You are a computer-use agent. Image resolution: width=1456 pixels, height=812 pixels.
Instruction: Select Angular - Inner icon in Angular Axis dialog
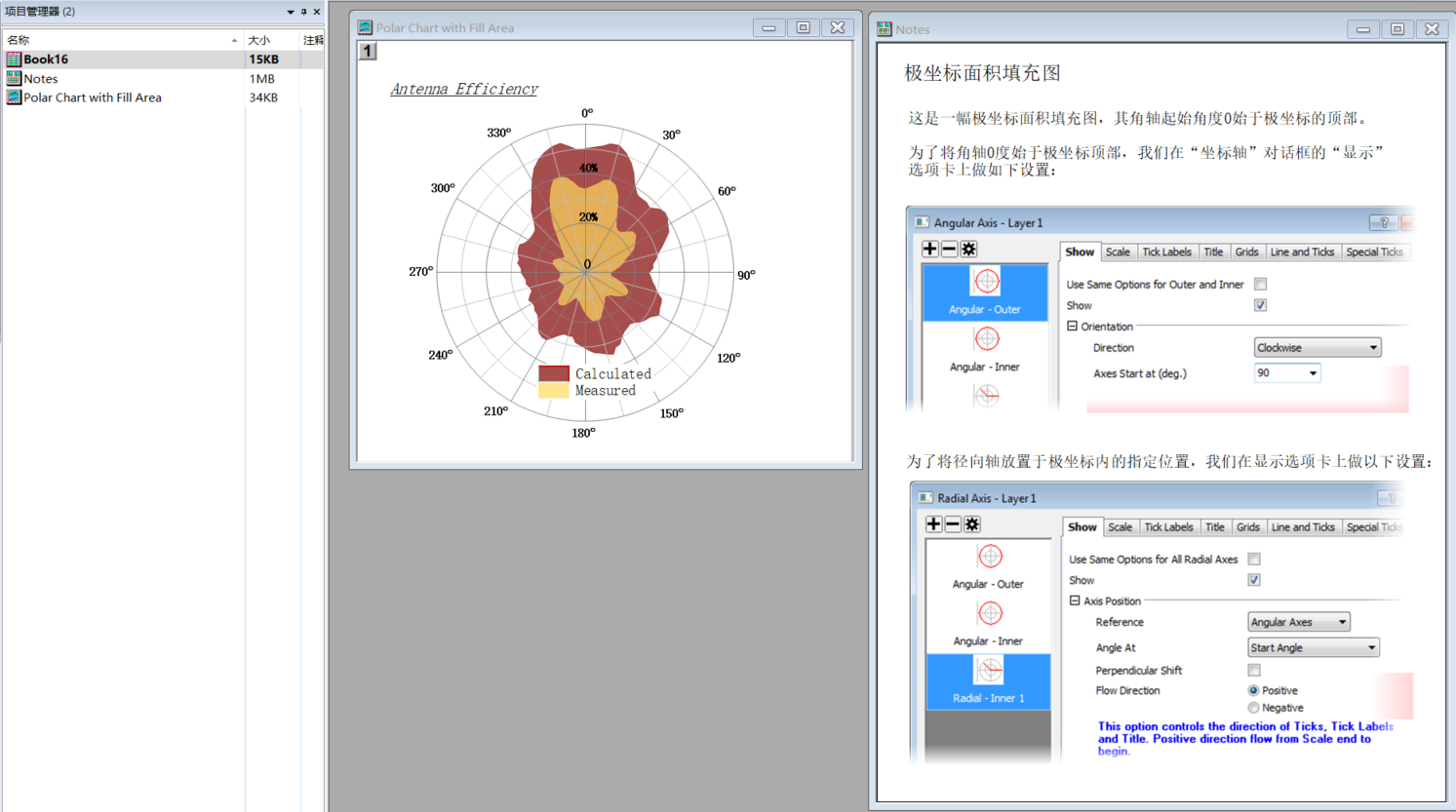point(987,339)
